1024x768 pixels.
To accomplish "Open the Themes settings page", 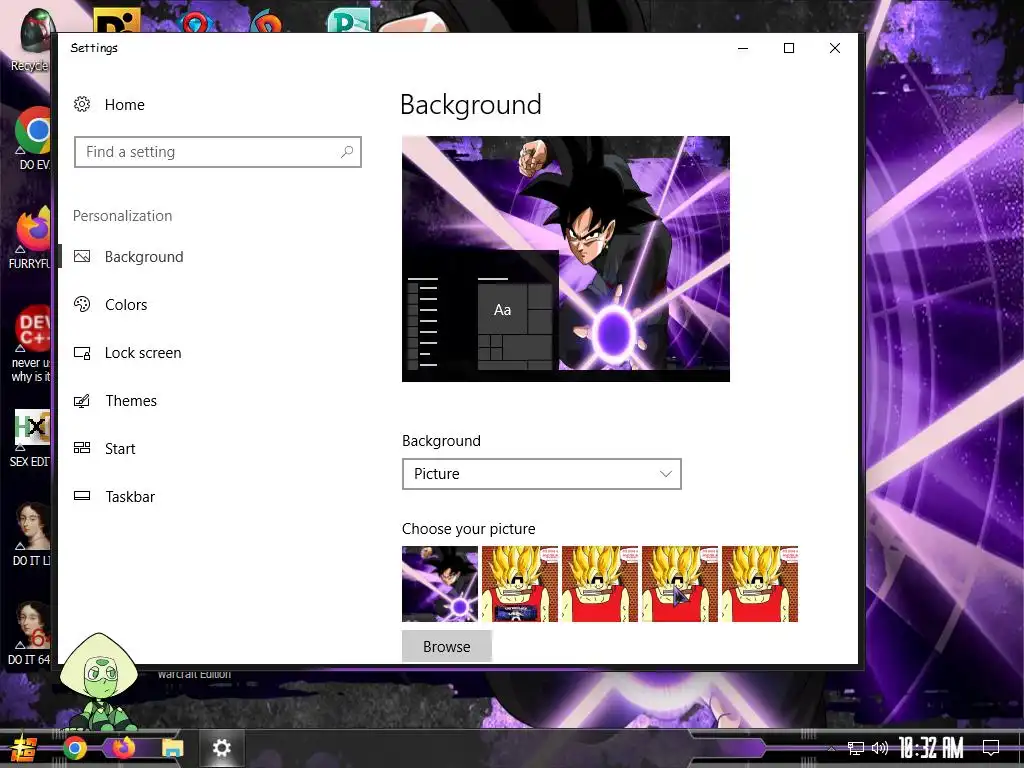I will (131, 401).
